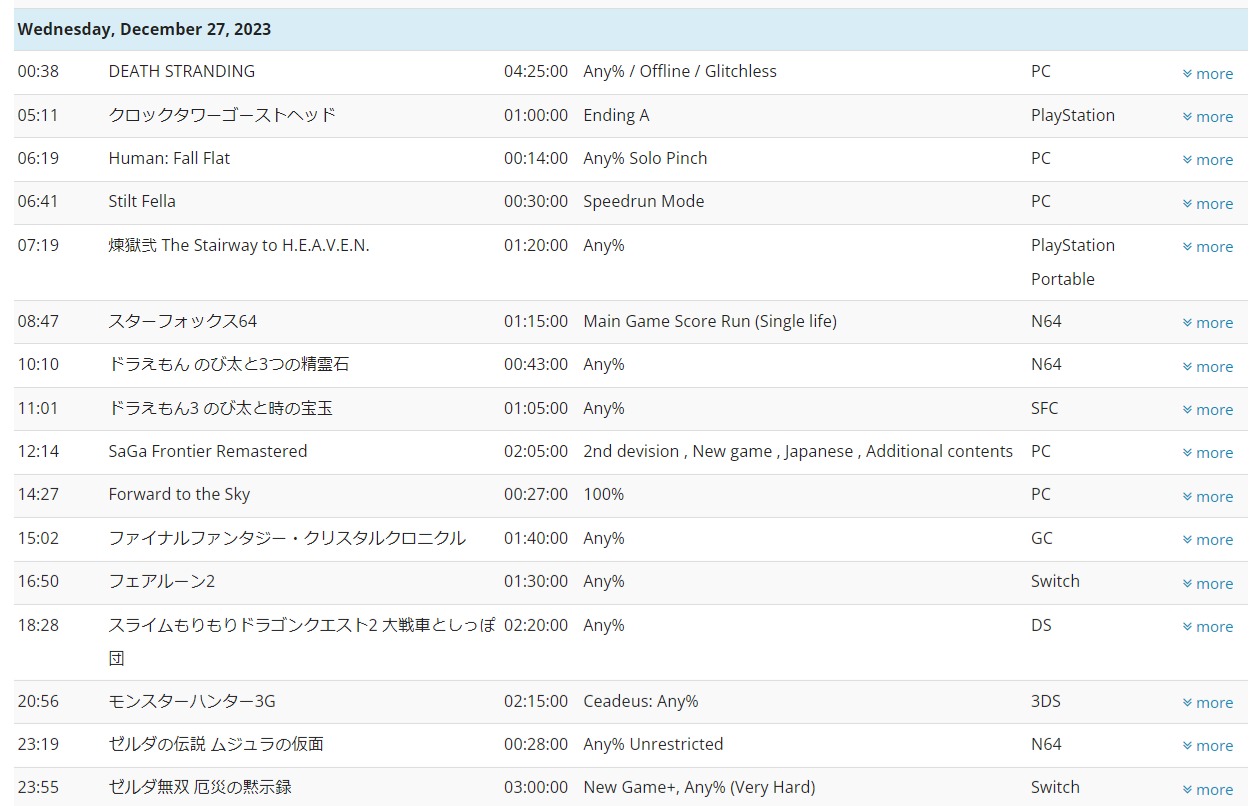This screenshot has width=1254, height=806.
Task: Open more details for ゼルダ無双 厄災の黙示録
Action: click(x=1207, y=789)
